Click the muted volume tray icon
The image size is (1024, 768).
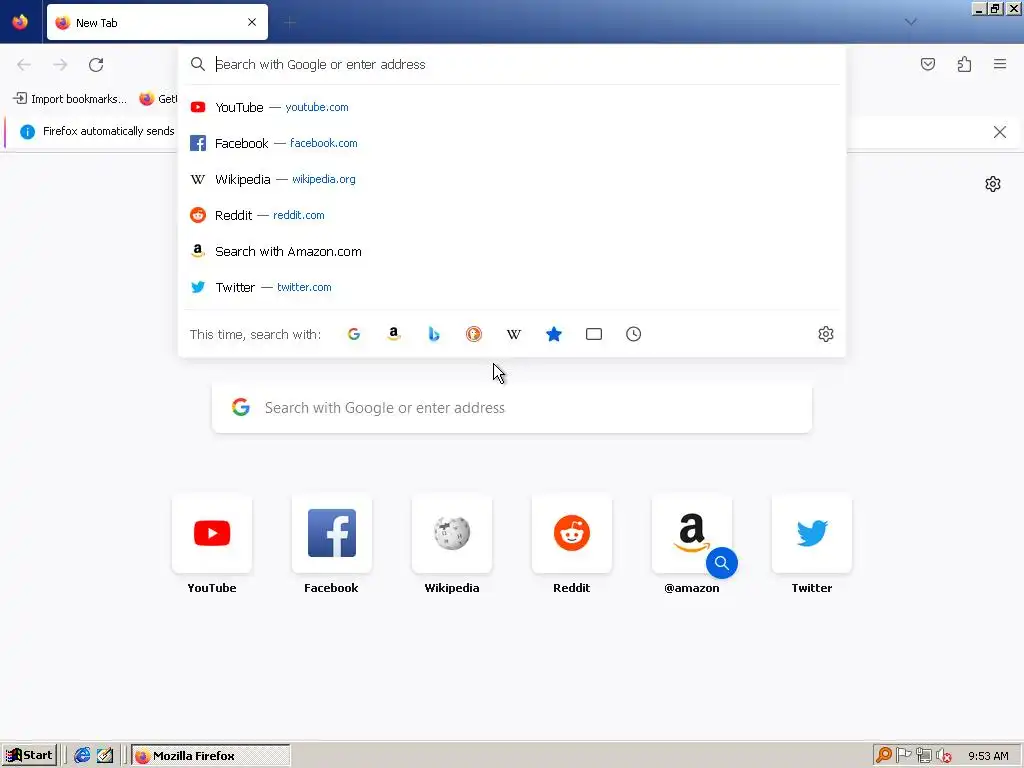tap(944, 756)
